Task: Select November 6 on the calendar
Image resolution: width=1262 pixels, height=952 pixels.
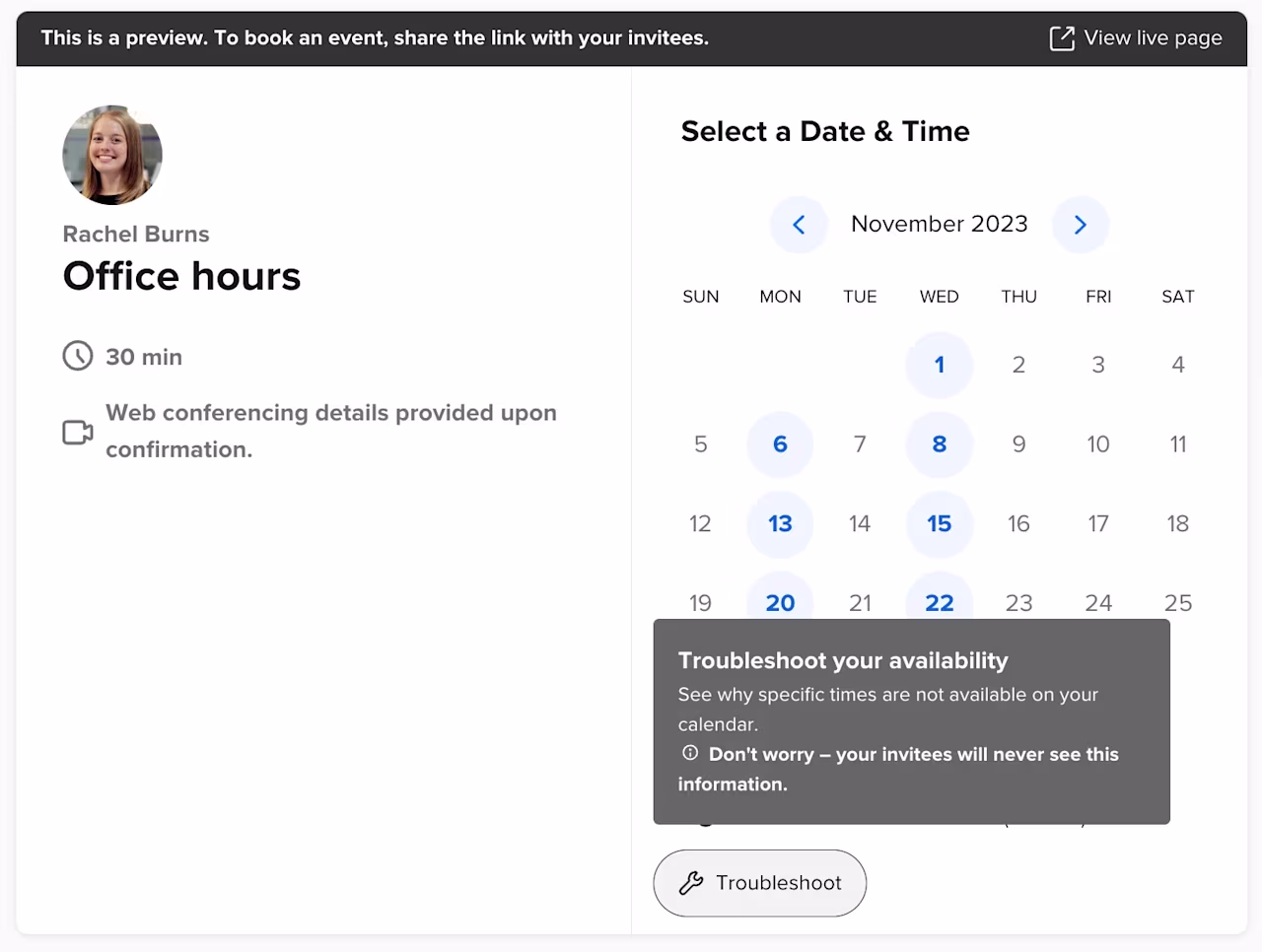Action: (780, 444)
